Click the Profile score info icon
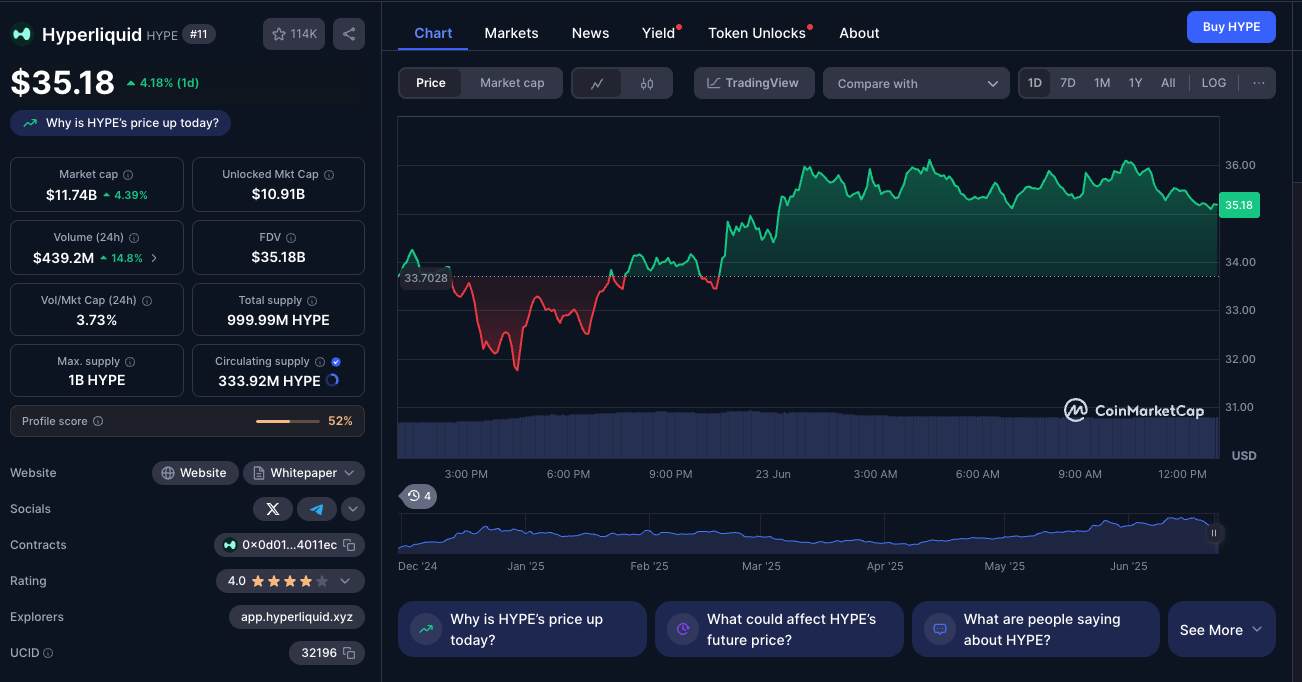This screenshot has height=682, width=1302. click(98, 422)
